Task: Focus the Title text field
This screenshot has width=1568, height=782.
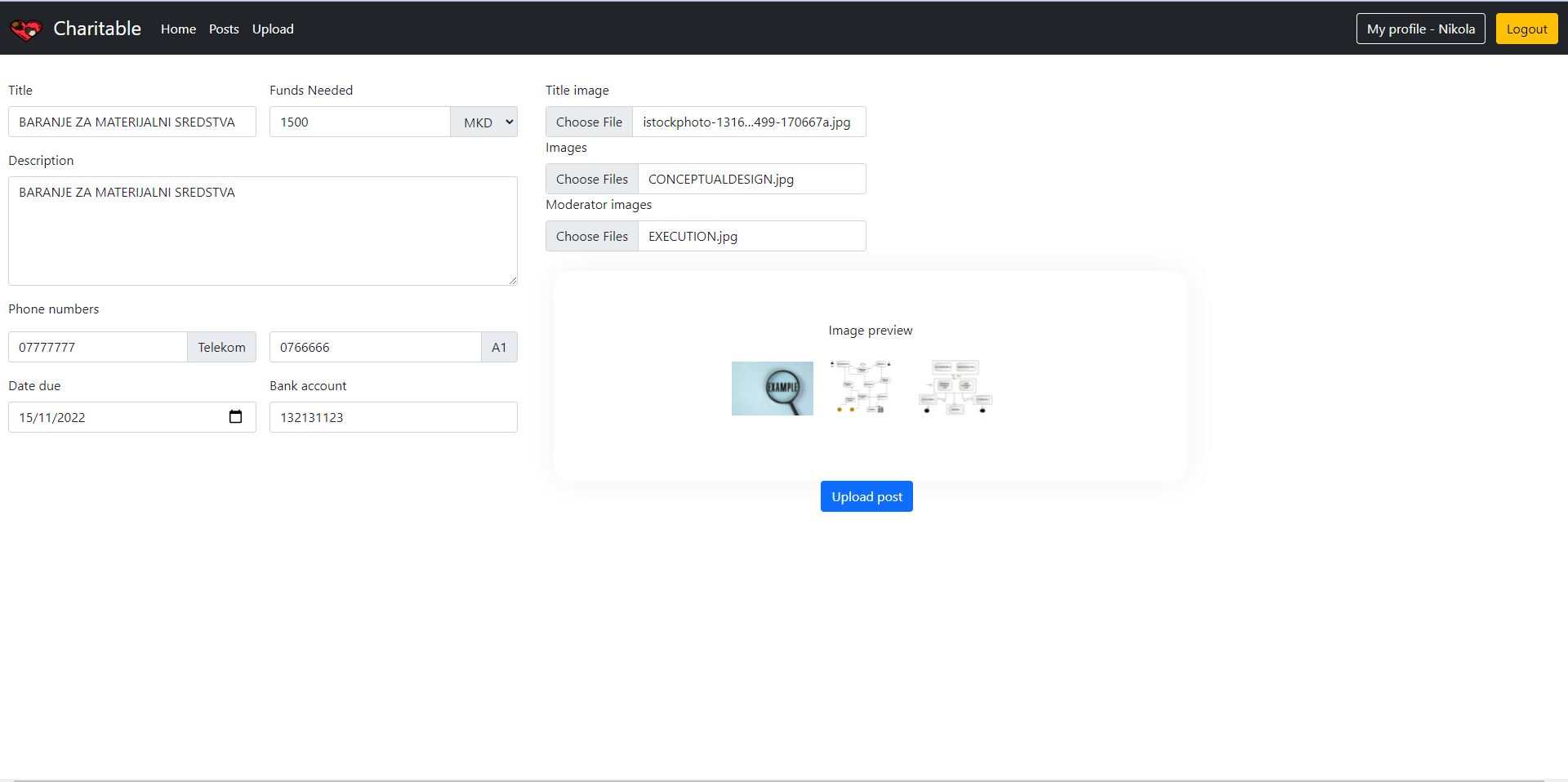Action: 131,122
